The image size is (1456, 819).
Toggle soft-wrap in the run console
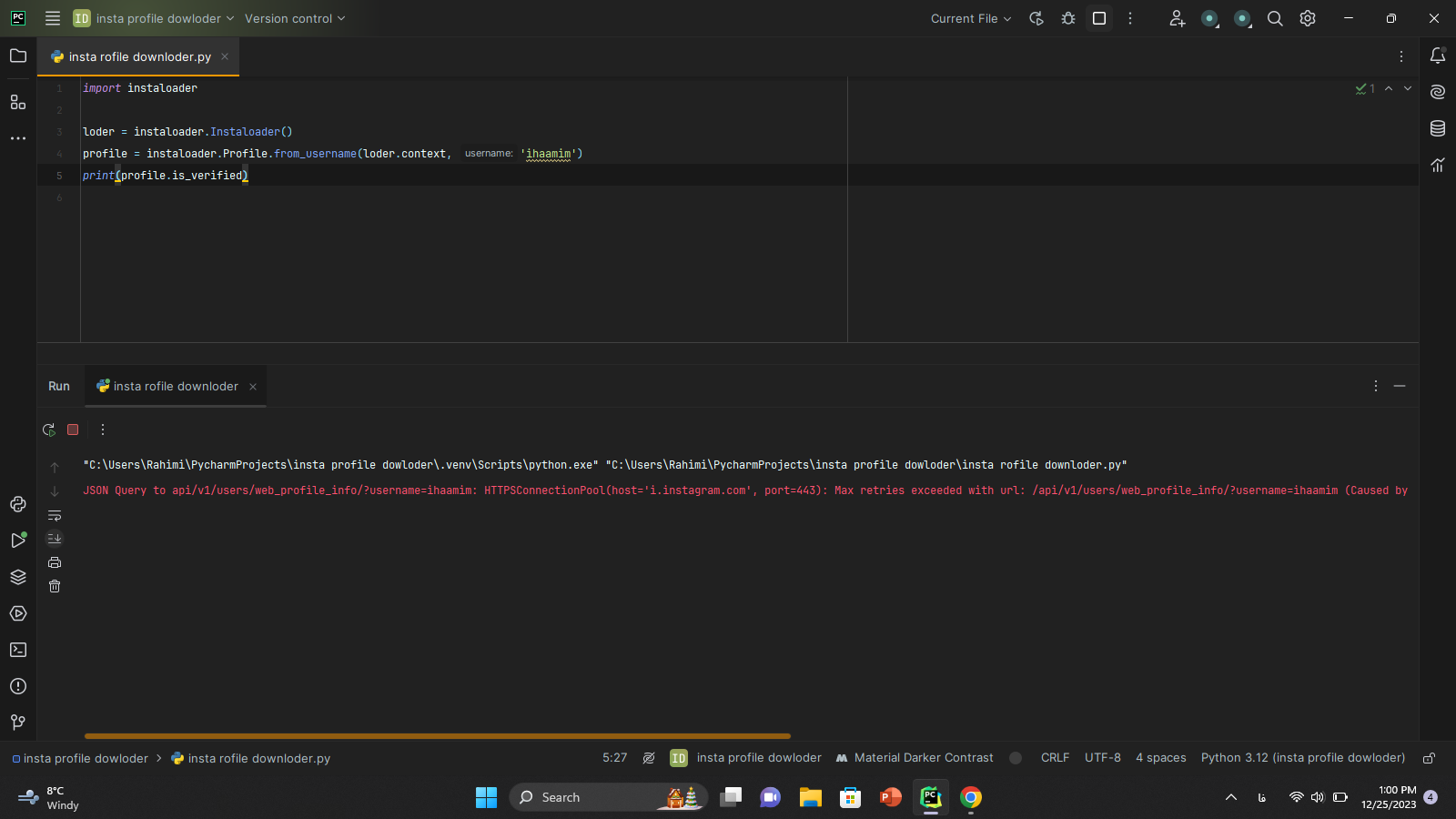(55, 515)
